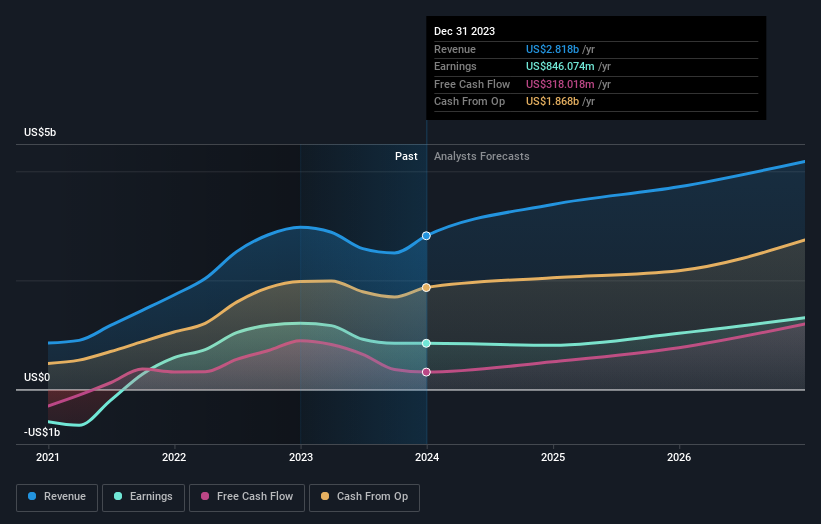Screen dimensions: 821x524
Task: Click the Revenue row label in tooltip
Action: point(455,49)
